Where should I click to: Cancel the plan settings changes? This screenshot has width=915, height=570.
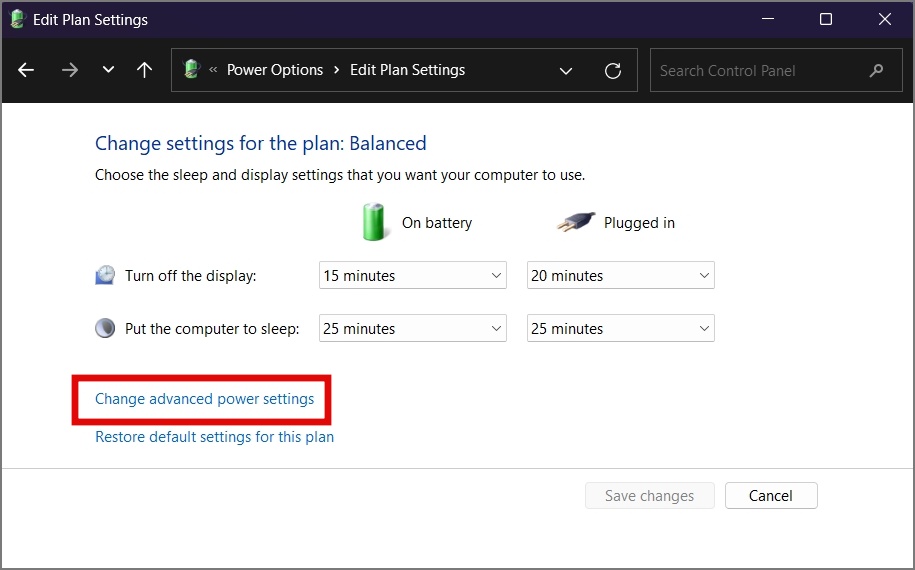[771, 496]
